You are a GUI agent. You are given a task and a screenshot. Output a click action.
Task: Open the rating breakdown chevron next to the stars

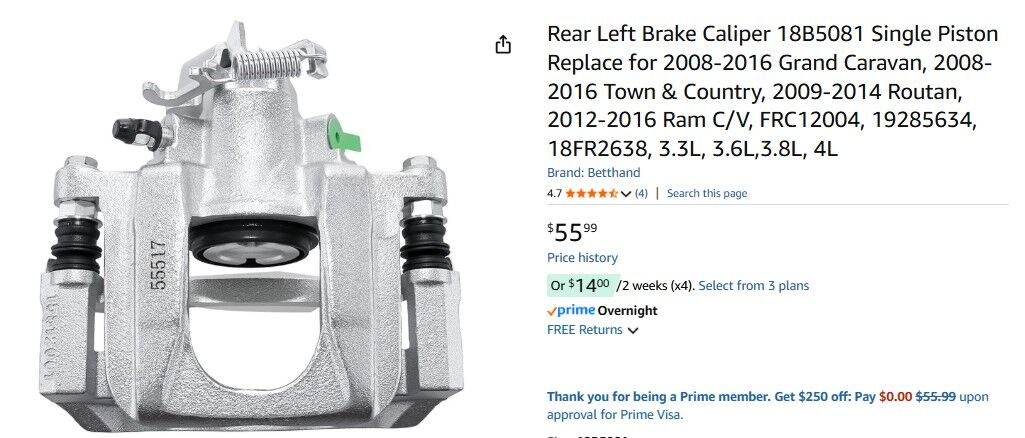[626, 194]
